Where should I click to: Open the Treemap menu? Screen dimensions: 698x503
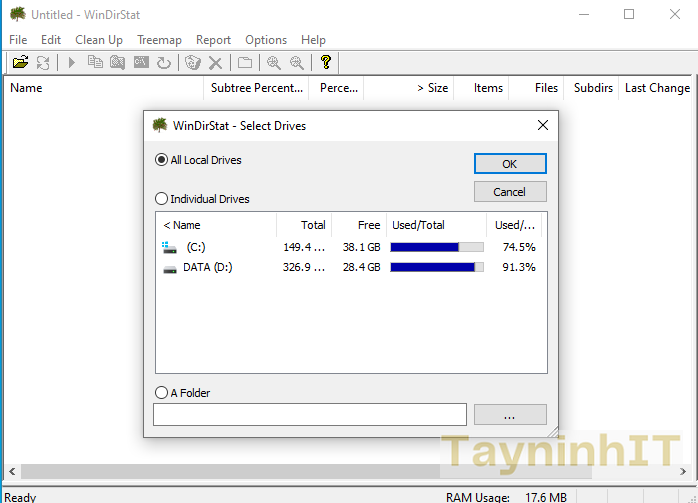click(x=159, y=40)
